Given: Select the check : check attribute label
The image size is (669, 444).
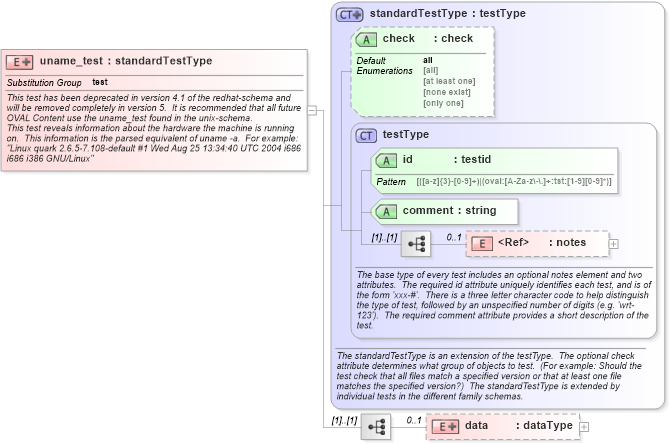Looking at the screenshot, I should click(x=428, y=38).
